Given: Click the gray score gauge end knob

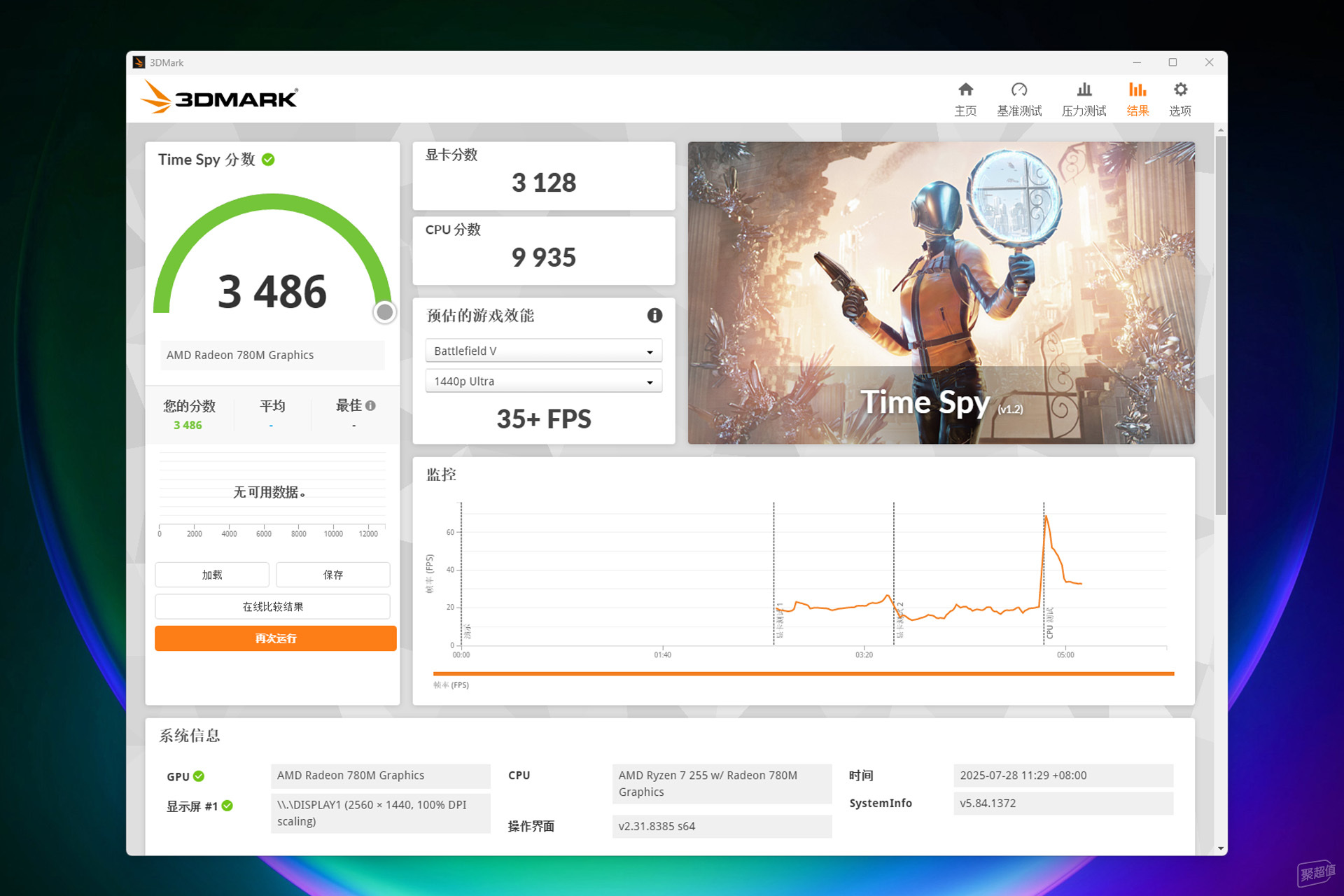Looking at the screenshot, I should (384, 312).
